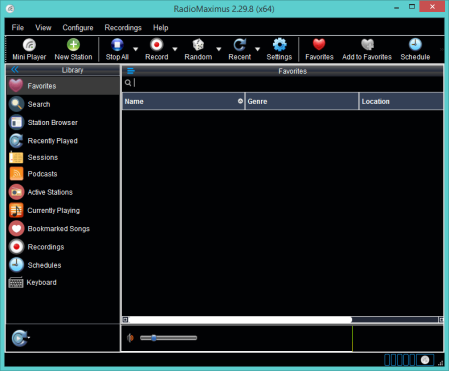The image size is (449, 371).
Task: Click the Recent toolbar button
Action: [239, 49]
